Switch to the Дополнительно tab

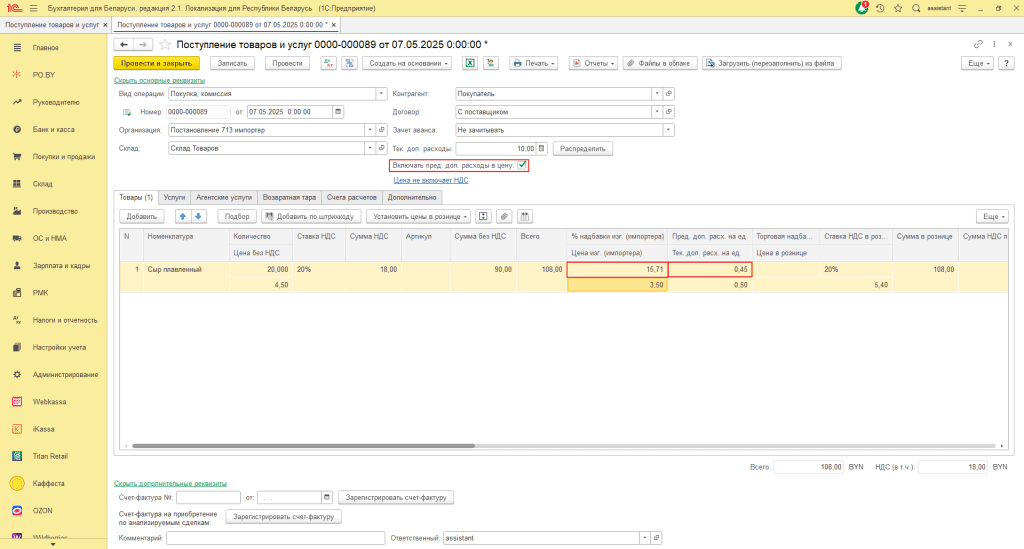tap(411, 197)
